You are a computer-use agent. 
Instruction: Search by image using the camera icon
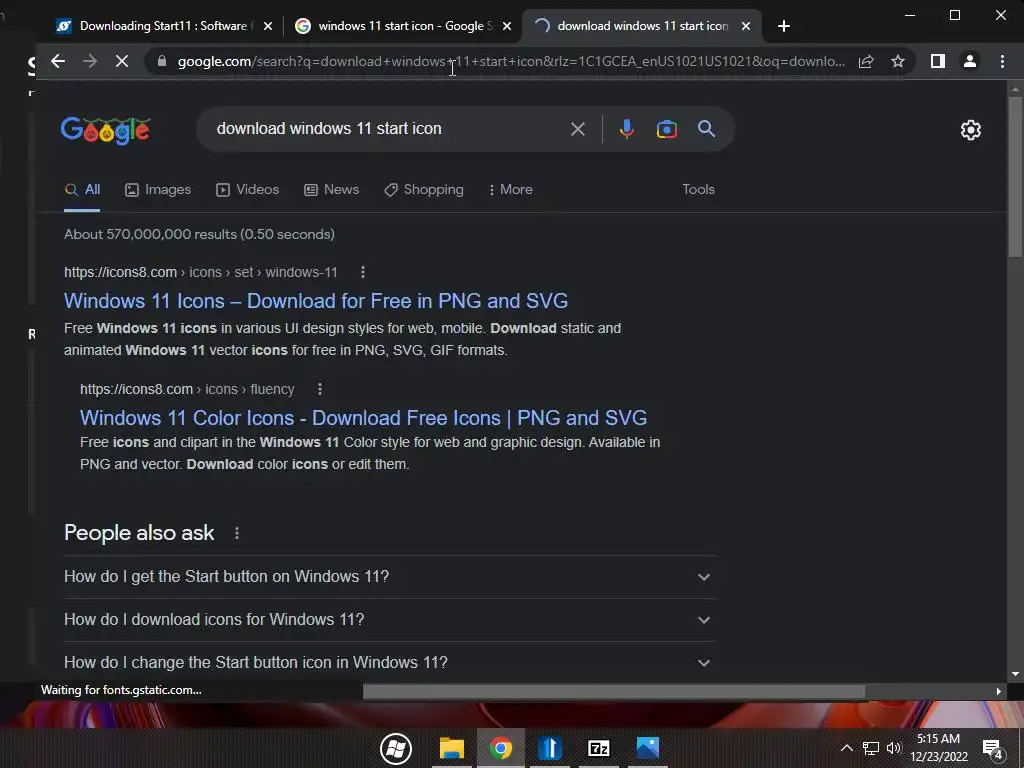pyautogui.click(x=667, y=129)
